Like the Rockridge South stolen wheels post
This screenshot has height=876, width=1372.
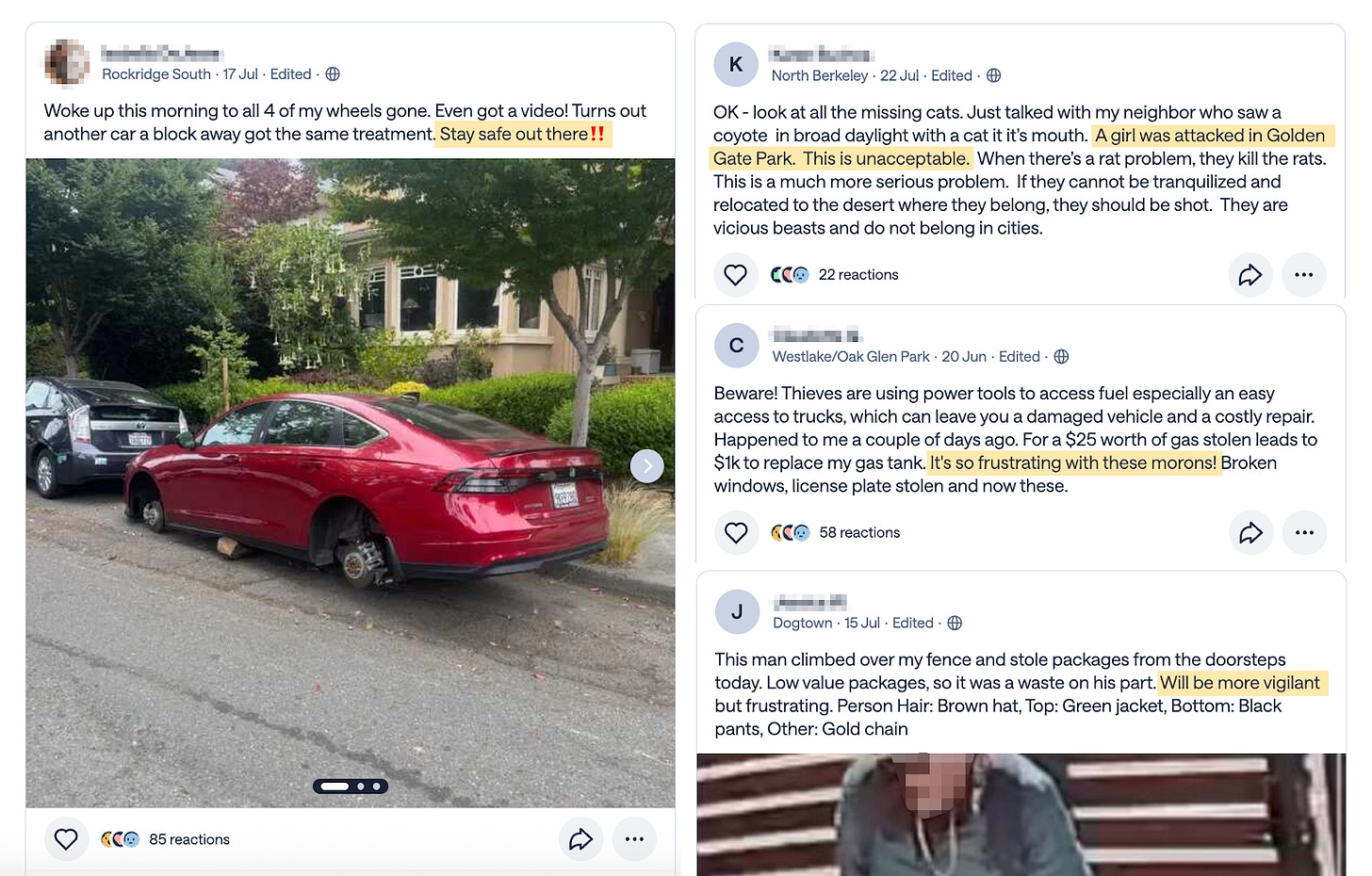point(66,838)
